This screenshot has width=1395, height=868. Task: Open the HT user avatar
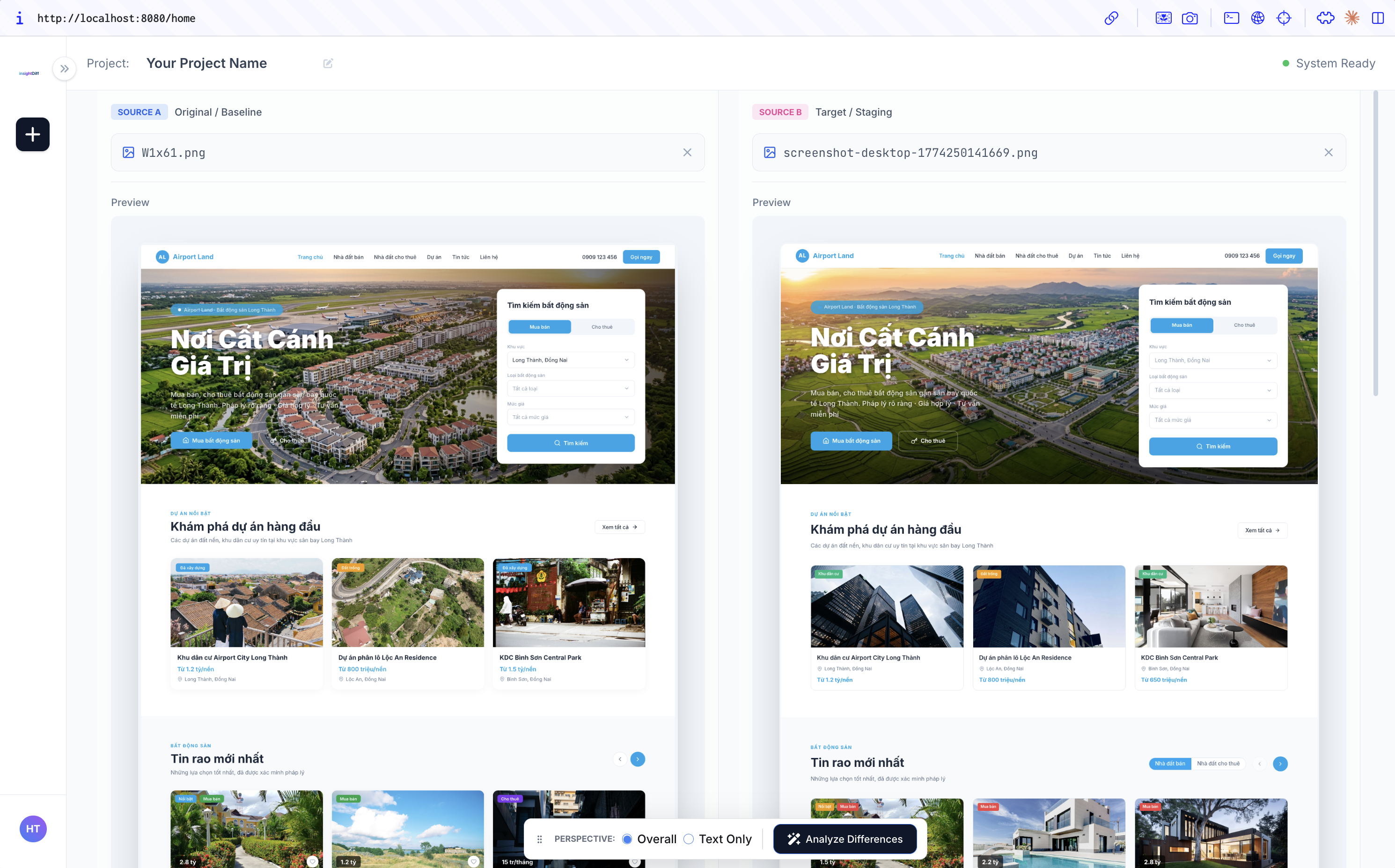(33, 828)
